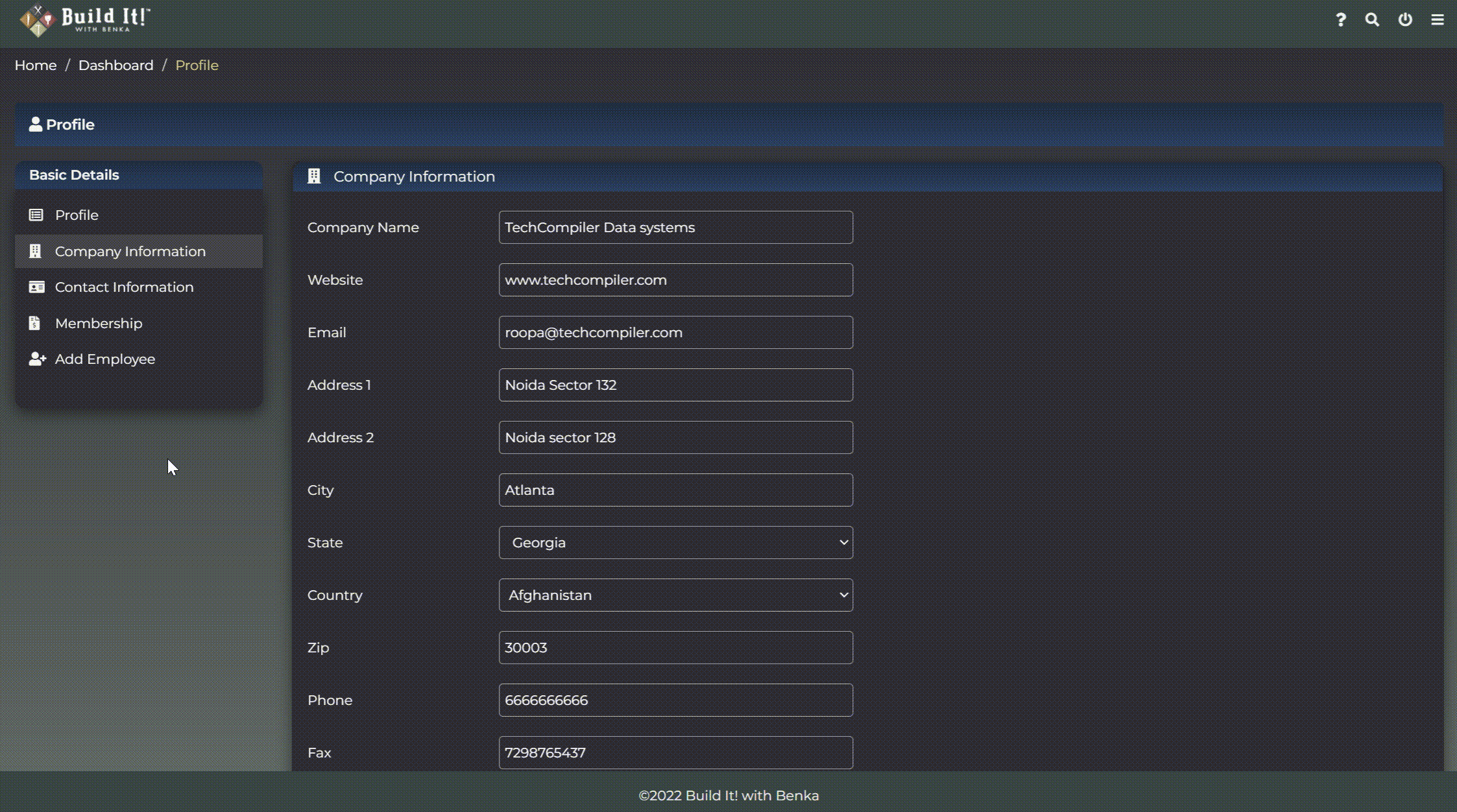The height and width of the screenshot is (812, 1457).
Task: Open the hamburger menu icon
Action: [1437, 19]
